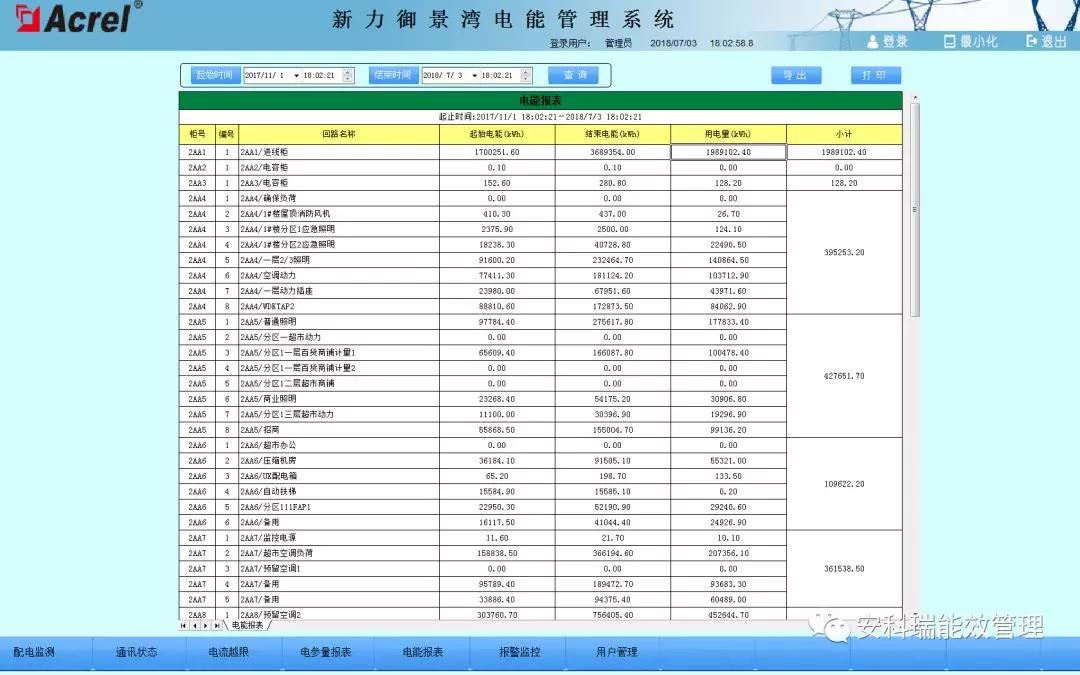Screen dimensions: 1080x675
Task: Select the cell 2AA4/空调动力
Action: coord(339,276)
